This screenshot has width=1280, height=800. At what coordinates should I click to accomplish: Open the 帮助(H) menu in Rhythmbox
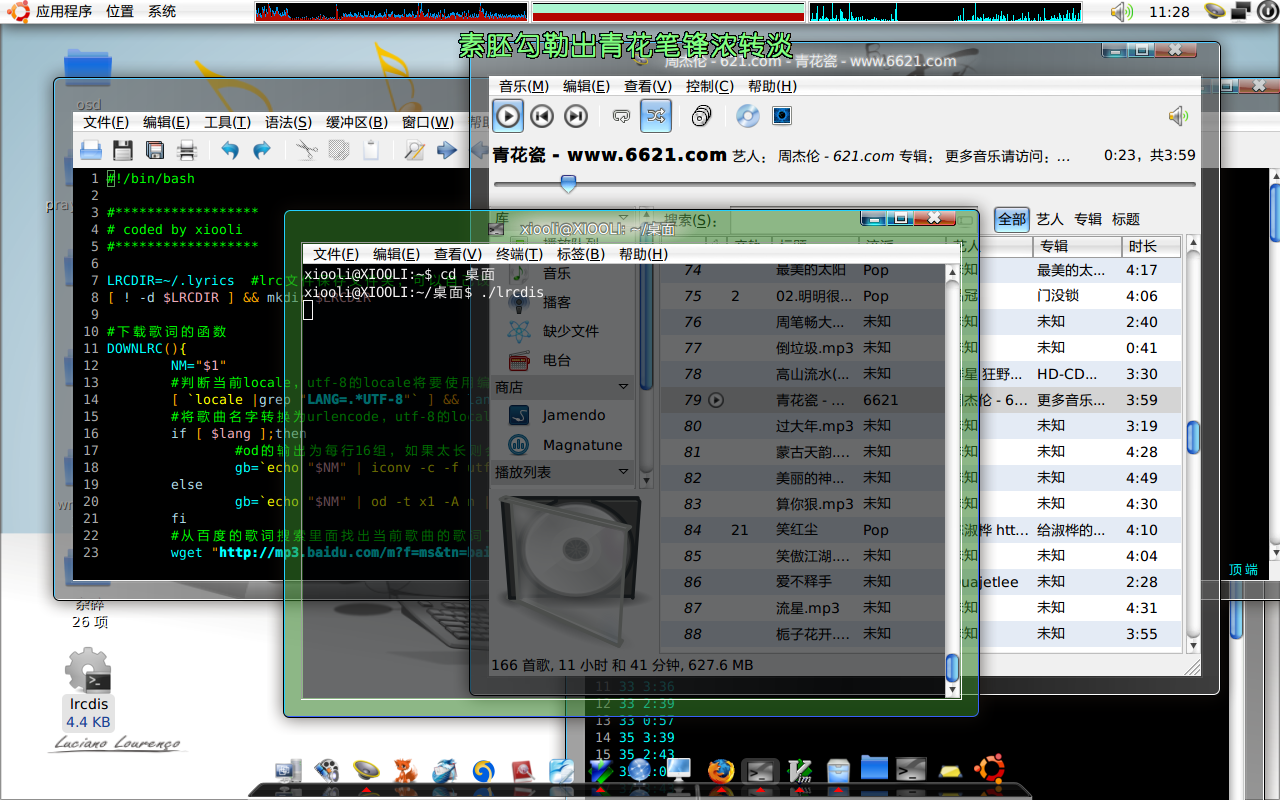pyautogui.click(x=772, y=87)
